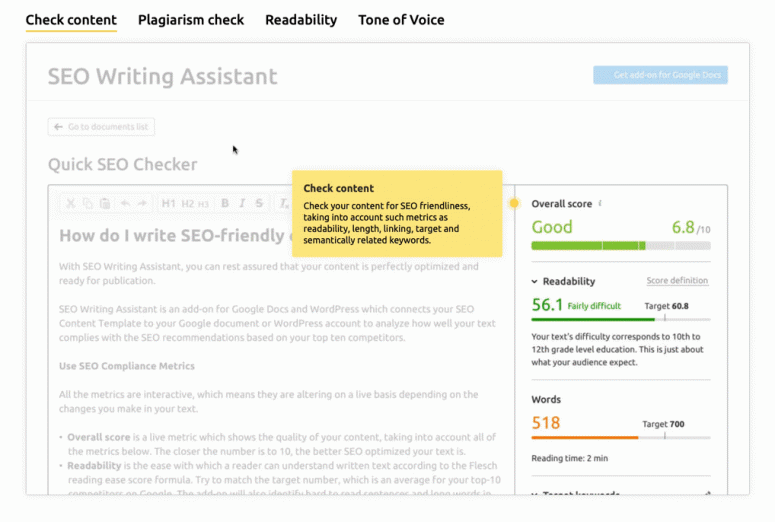Click Go to documents list button
The image size is (775, 522).
101,127
